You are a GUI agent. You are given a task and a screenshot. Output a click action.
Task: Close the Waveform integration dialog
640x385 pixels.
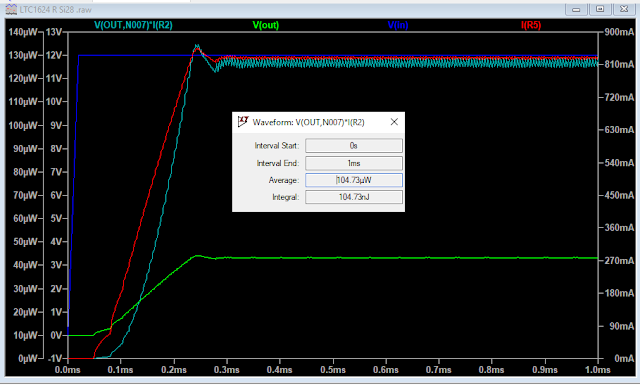(x=394, y=122)
